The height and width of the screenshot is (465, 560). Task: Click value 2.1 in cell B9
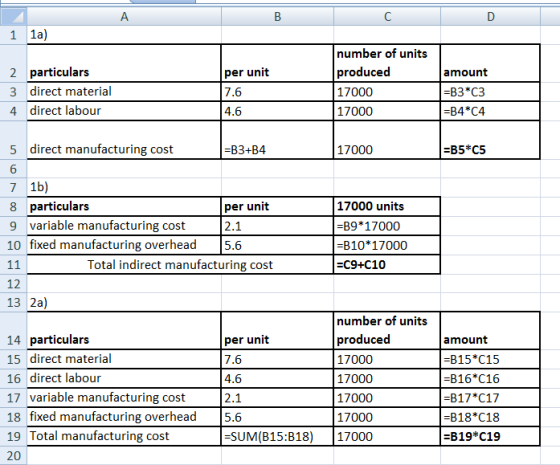tap(278, 226)
